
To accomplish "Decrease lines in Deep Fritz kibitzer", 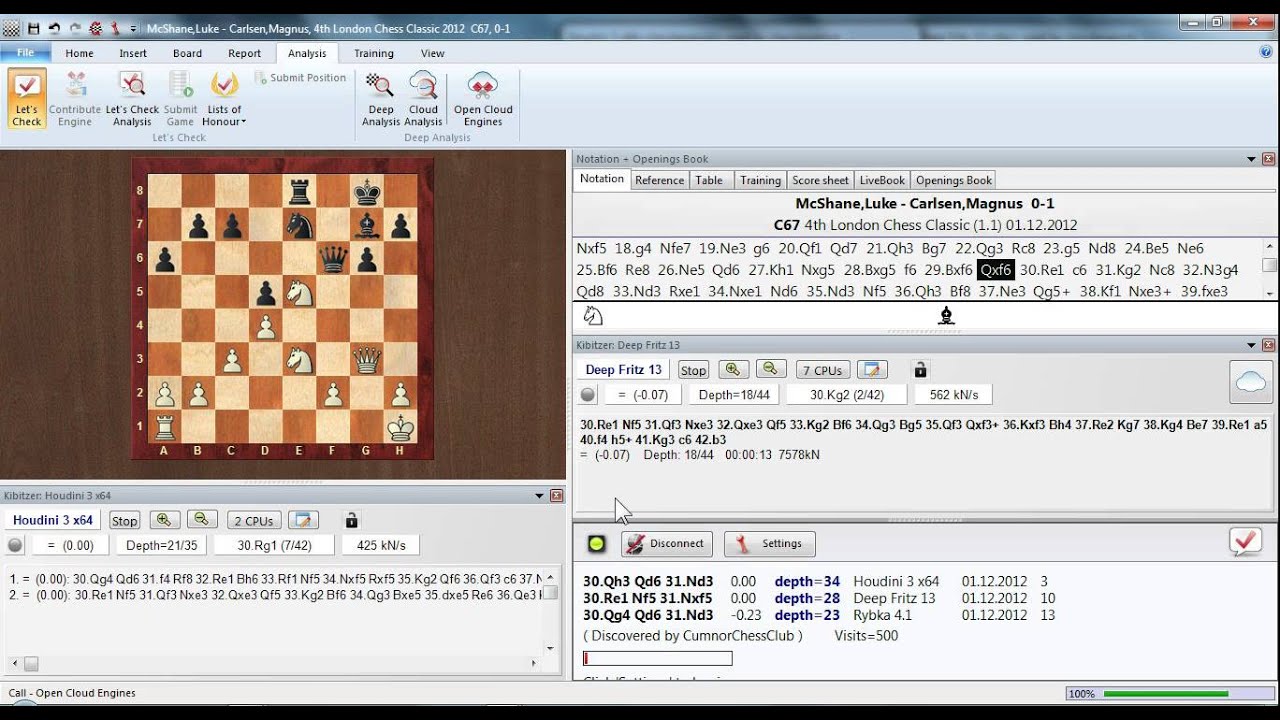I will click(771, 369).
